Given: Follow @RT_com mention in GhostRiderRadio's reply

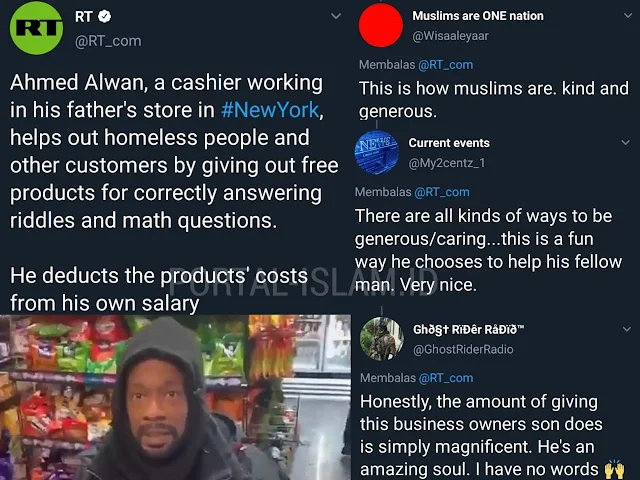Looking at the screenshot, I should (446, 378).
